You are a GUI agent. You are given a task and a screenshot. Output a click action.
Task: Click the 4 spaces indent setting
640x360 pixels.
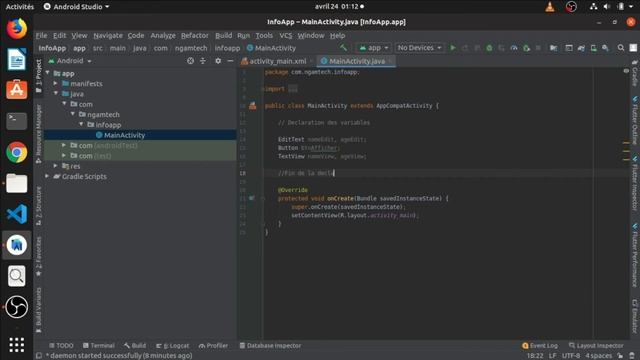pyautogui.click(x=599, y=356)
